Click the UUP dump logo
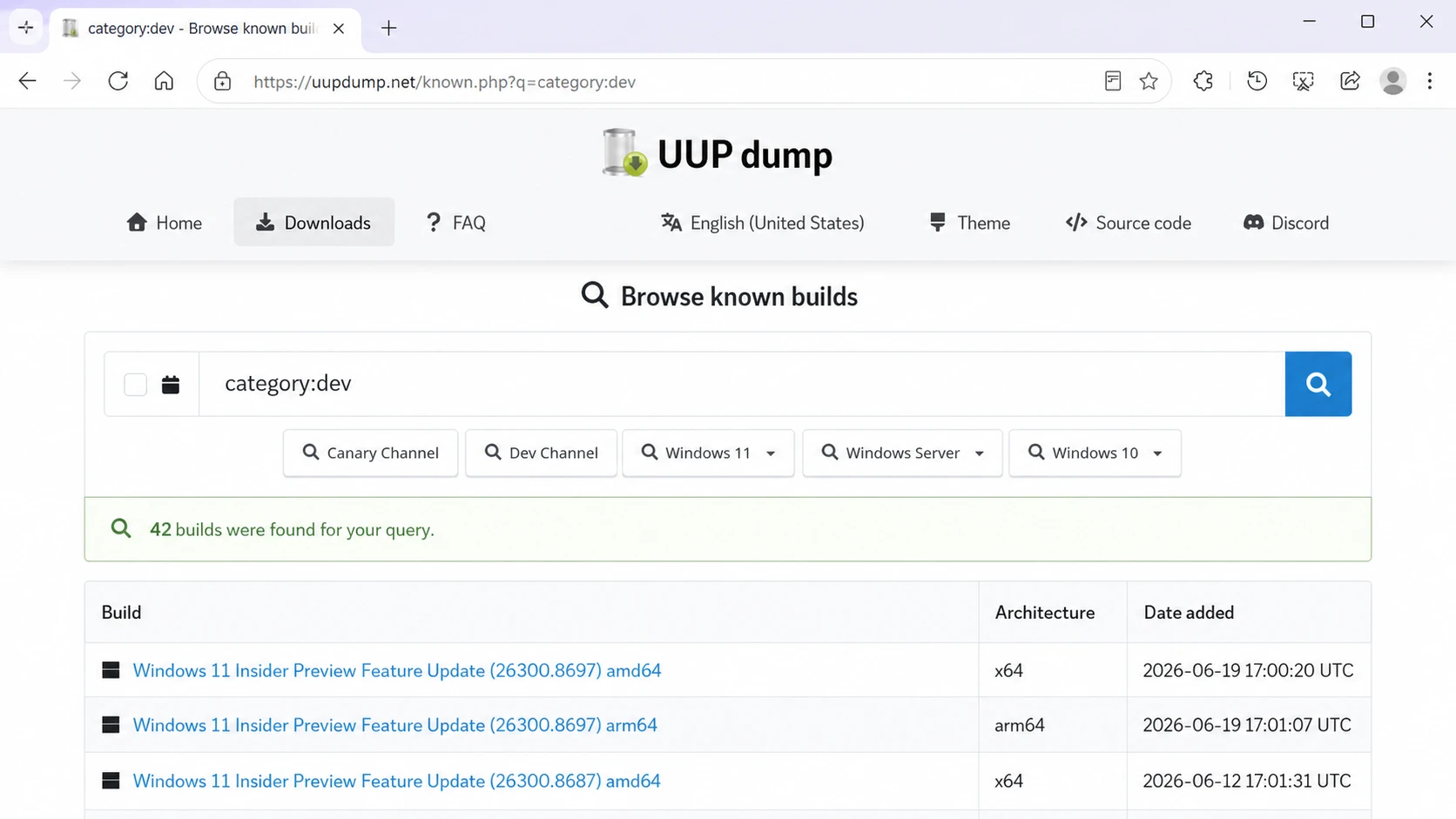This screenshot has width=1456, height=819. tap(718, 153)
